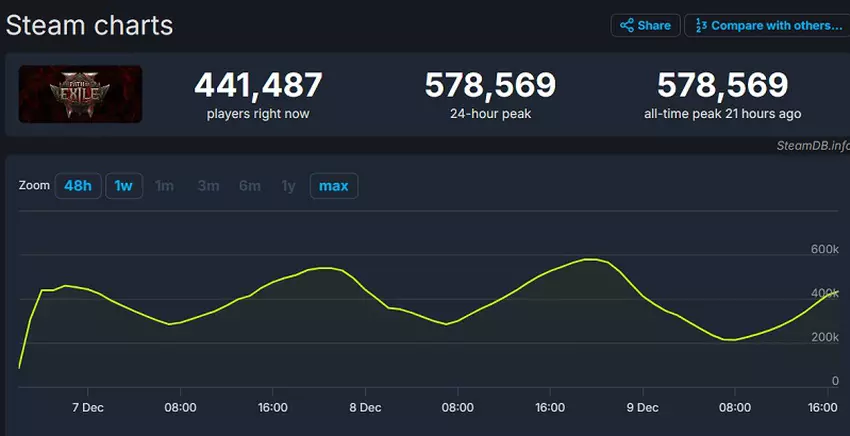Viewport: 850px width, 436px height.
Task: Select the 48h zoom range
Action: (x=78, y=186)
